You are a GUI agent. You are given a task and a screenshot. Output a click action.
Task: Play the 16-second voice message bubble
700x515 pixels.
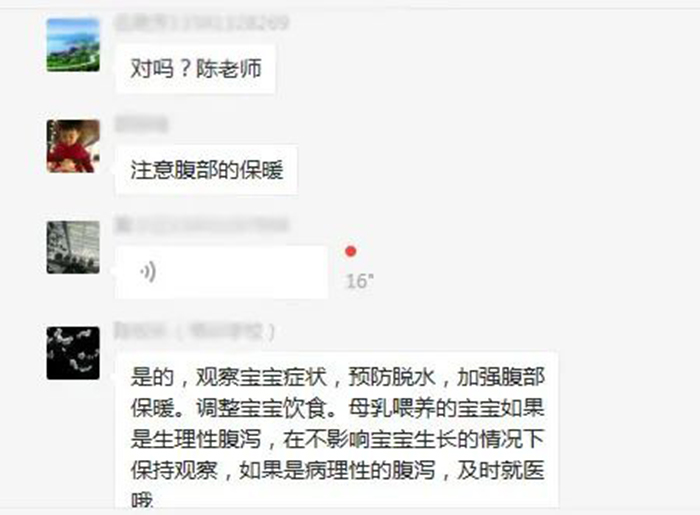221,272
